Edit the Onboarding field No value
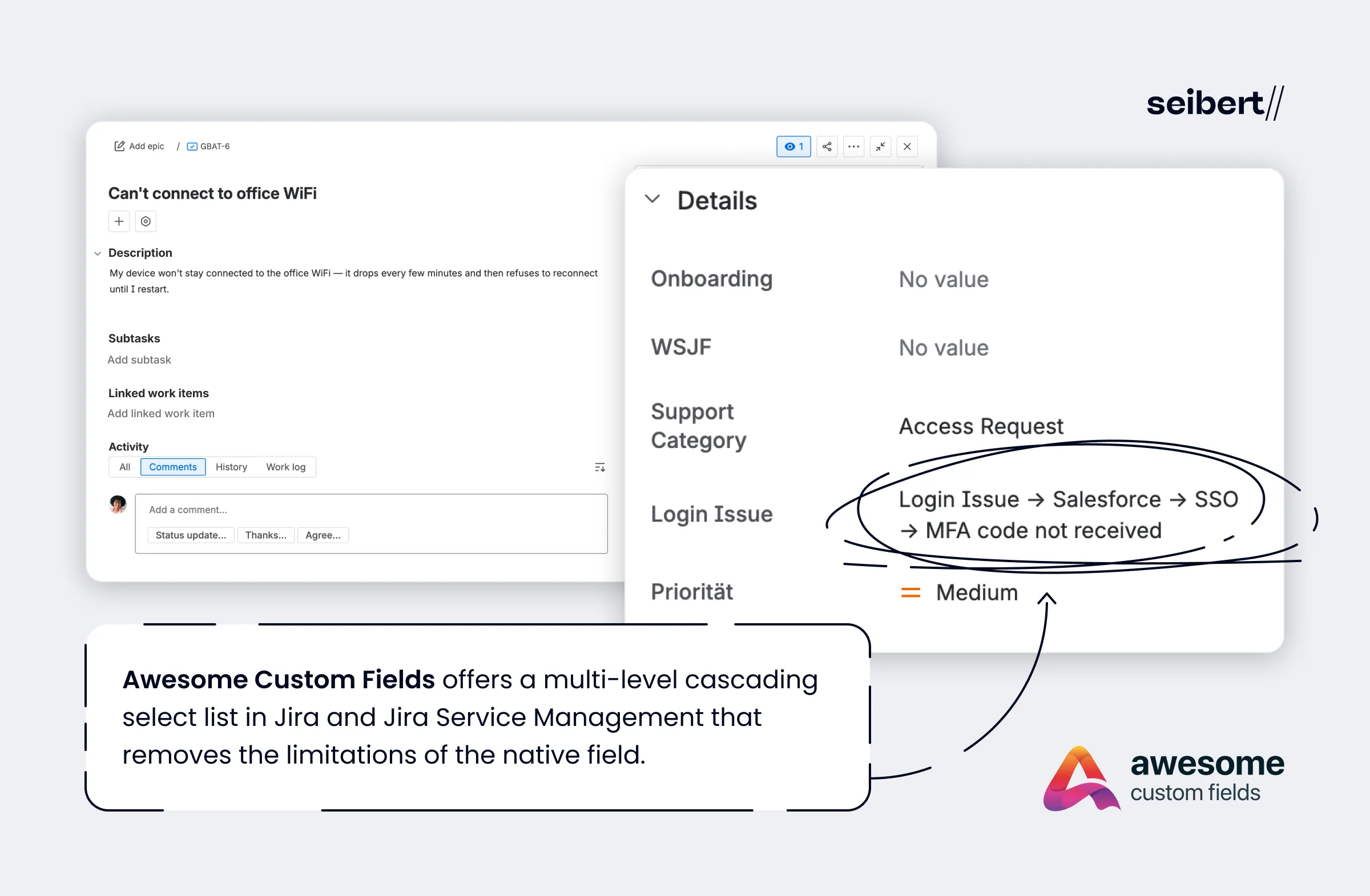1370x896 pixels. tap(944, 280)
